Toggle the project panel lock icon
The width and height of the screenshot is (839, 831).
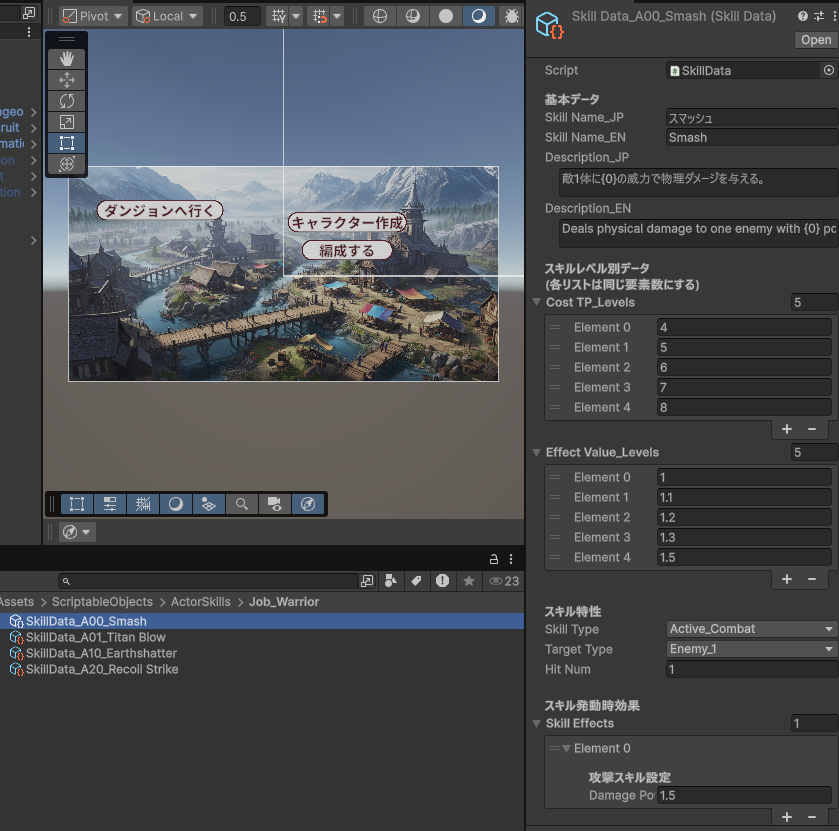click(493, 559)
